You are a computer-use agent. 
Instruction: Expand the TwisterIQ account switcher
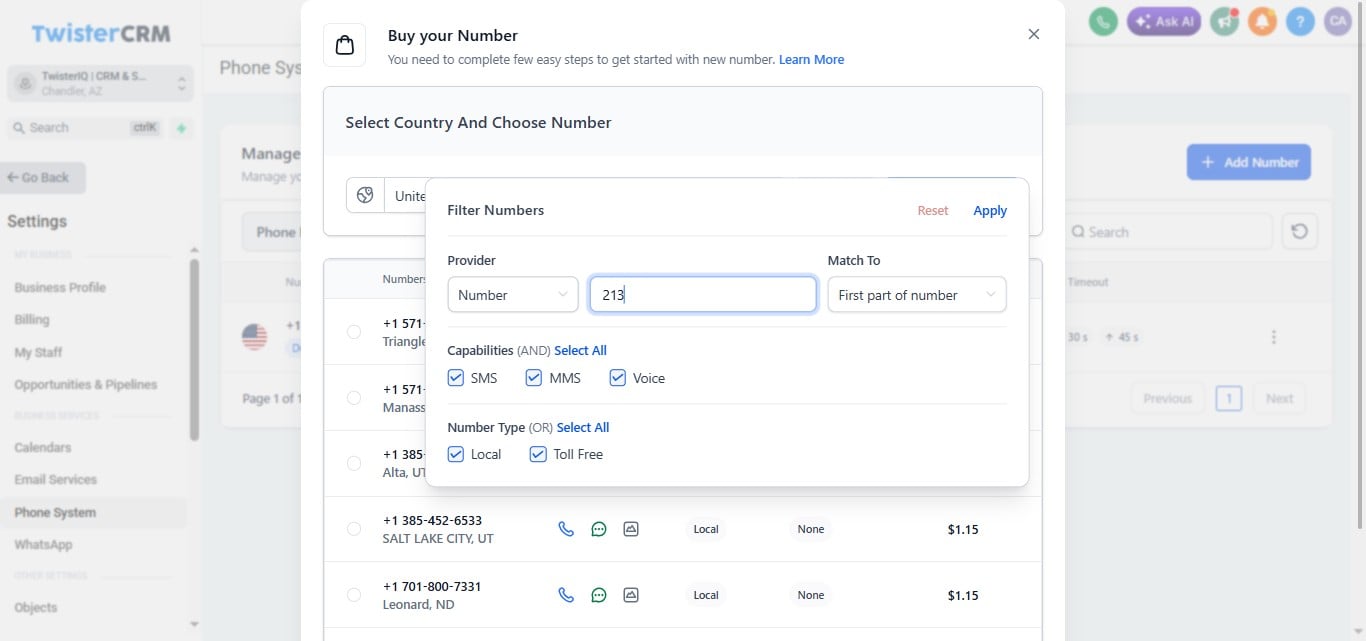100,83
